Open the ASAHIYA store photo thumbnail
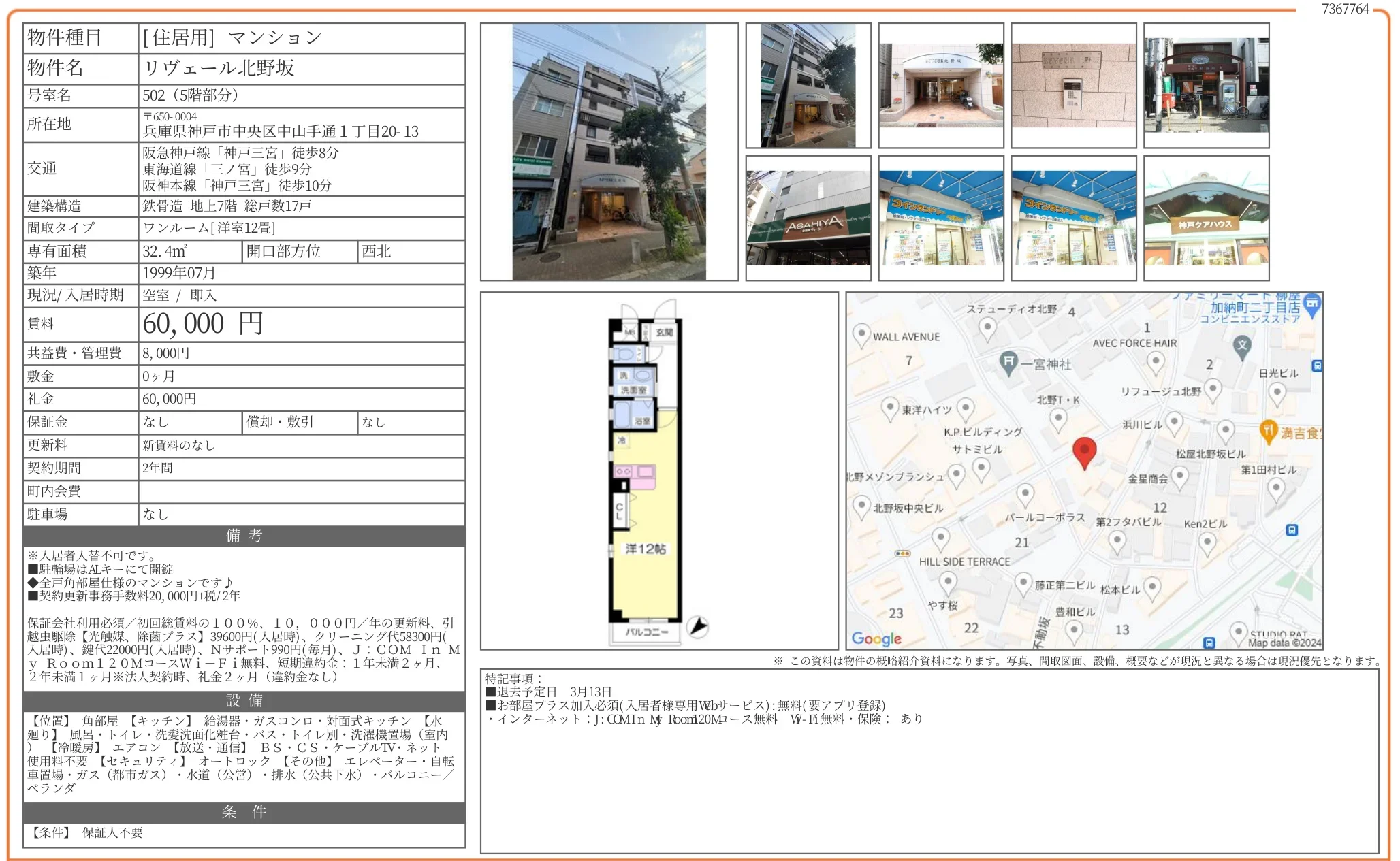The height and width of the screenshot is (861, 1400). [x=808, y=218]
